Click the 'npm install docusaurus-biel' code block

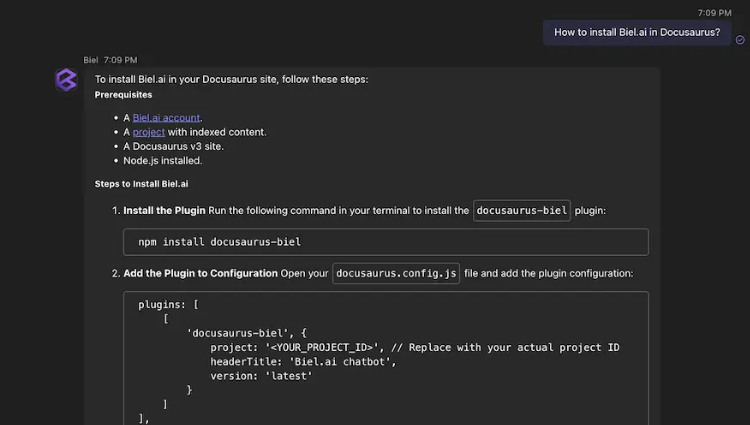tap(386, 242)
